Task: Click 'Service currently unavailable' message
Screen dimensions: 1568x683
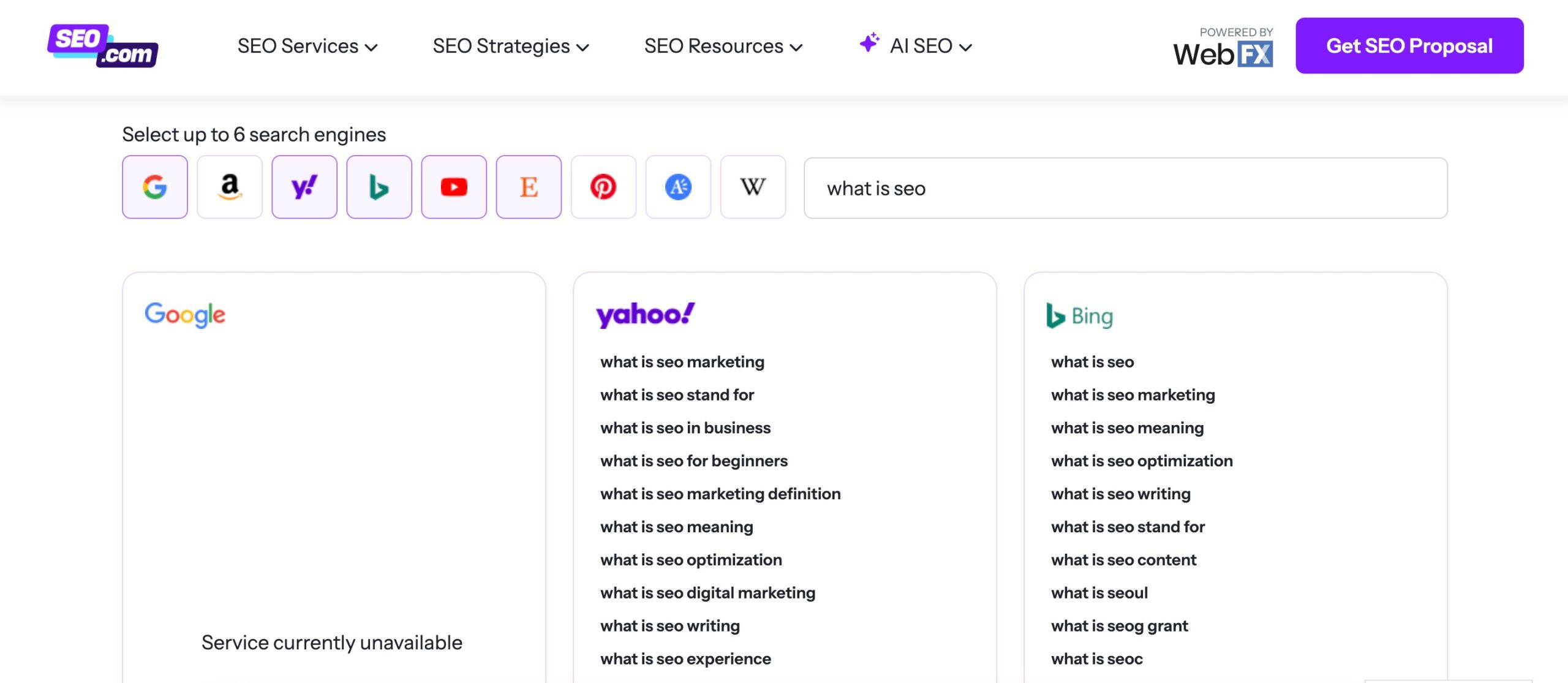Action: (332, 643)
